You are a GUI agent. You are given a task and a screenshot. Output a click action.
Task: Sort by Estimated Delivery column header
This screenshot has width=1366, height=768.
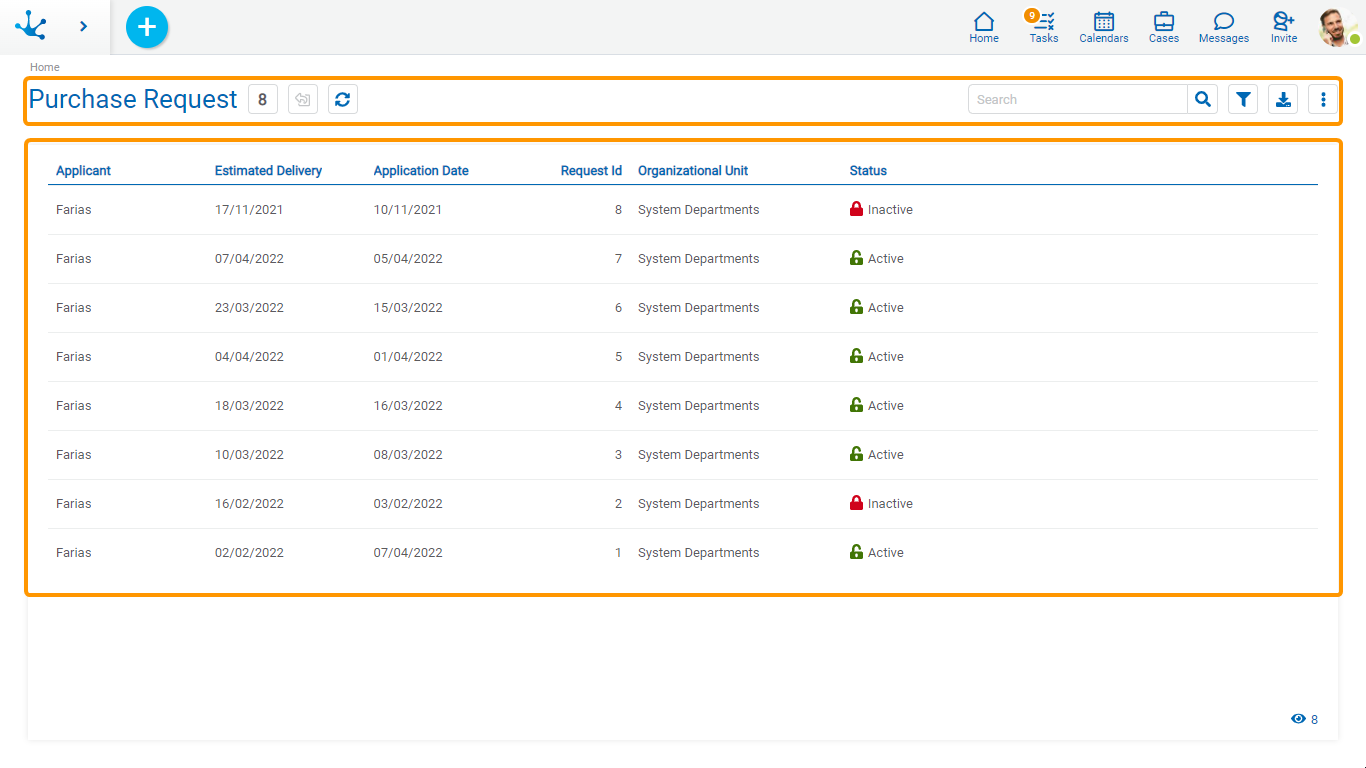click(268, 171)
